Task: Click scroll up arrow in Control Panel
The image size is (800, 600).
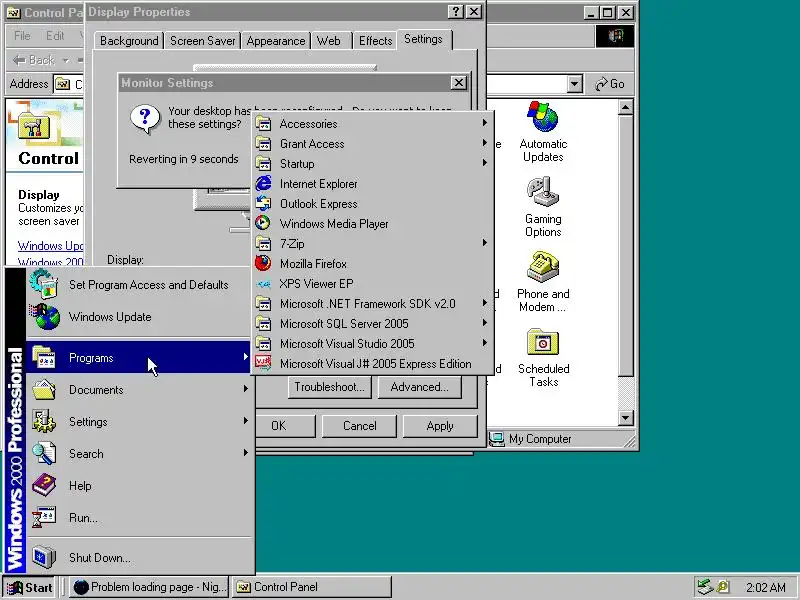Action: click(x=626, y=108)
